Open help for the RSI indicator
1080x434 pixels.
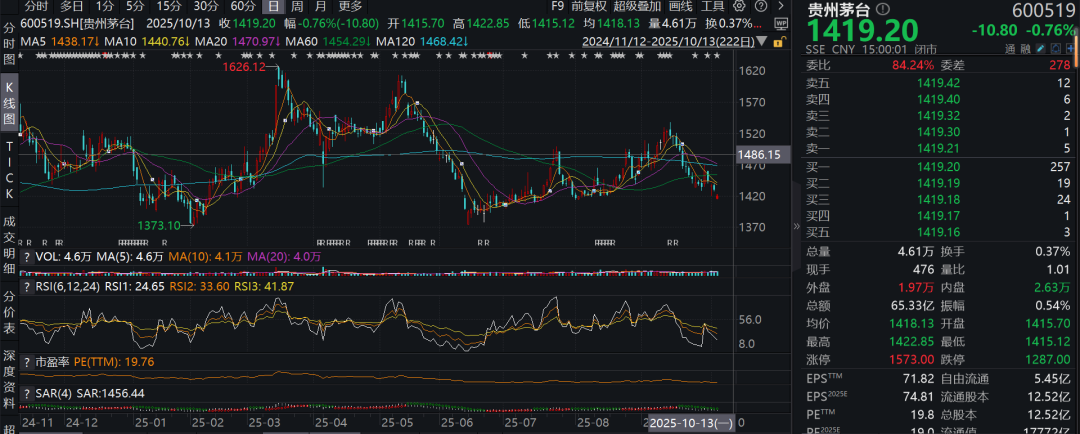point(27,286)
